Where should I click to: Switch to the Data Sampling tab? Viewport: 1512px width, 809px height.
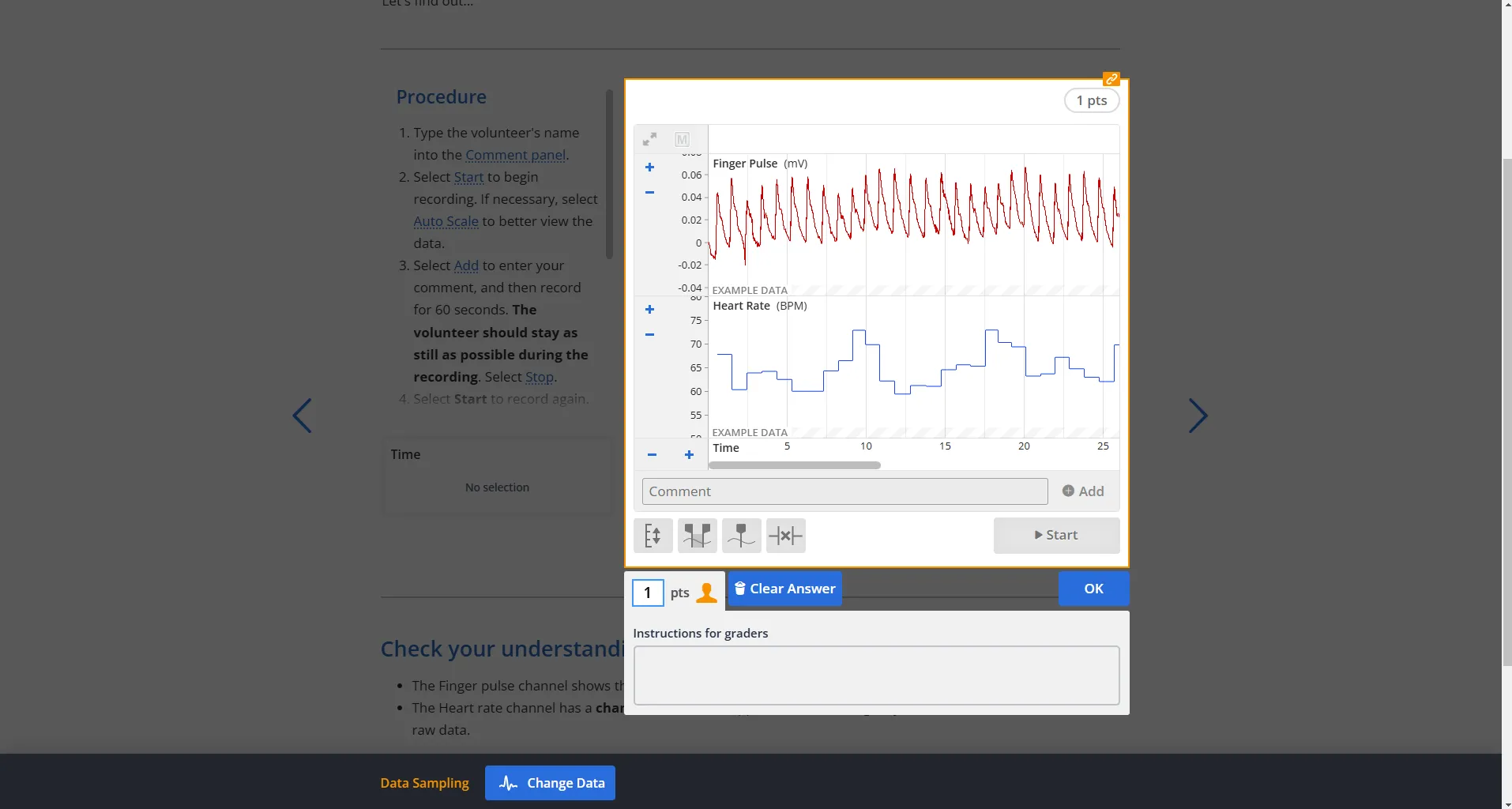425,782
